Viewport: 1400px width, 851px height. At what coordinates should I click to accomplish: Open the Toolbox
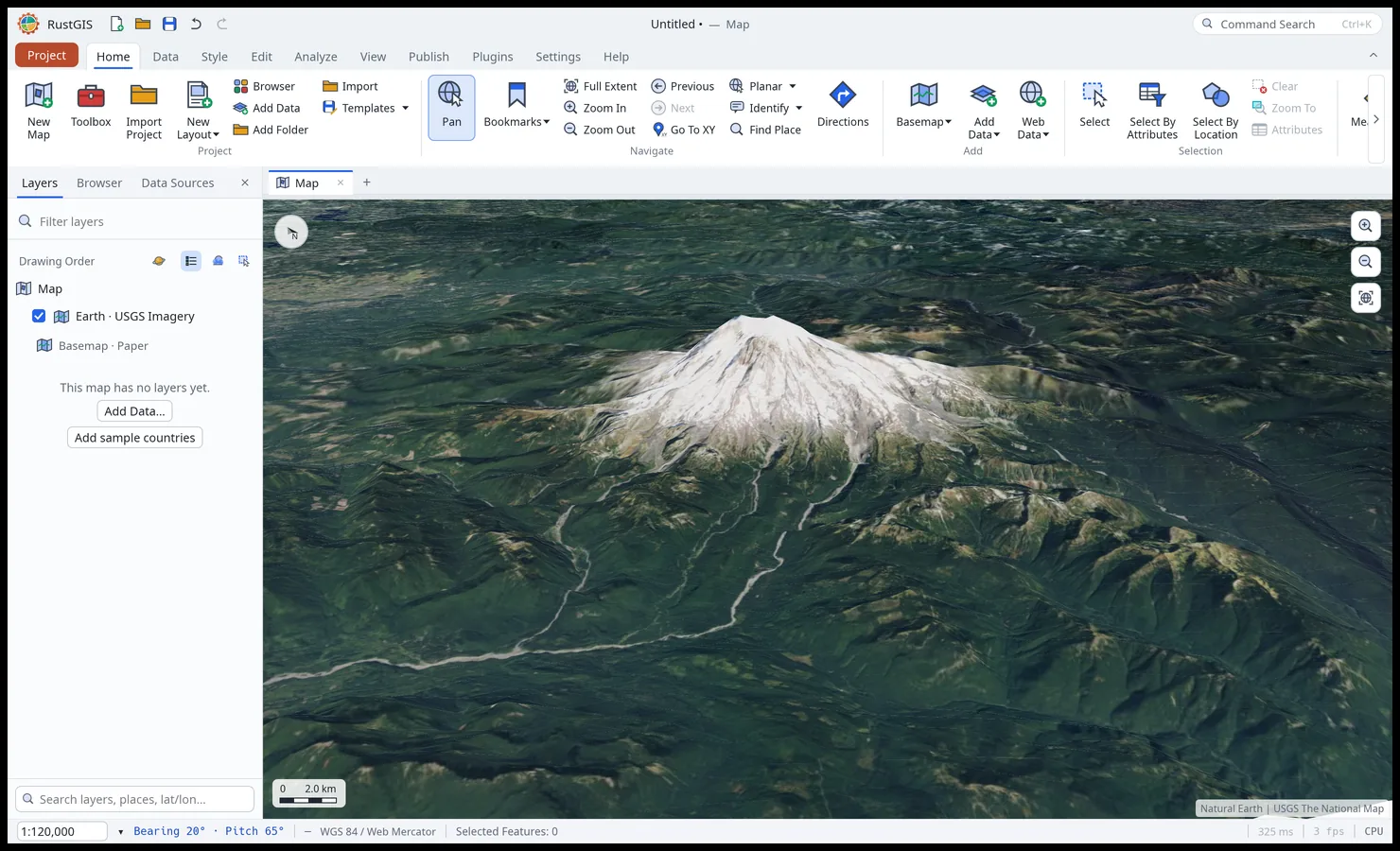pyautogui.click(x=91, y=106)
